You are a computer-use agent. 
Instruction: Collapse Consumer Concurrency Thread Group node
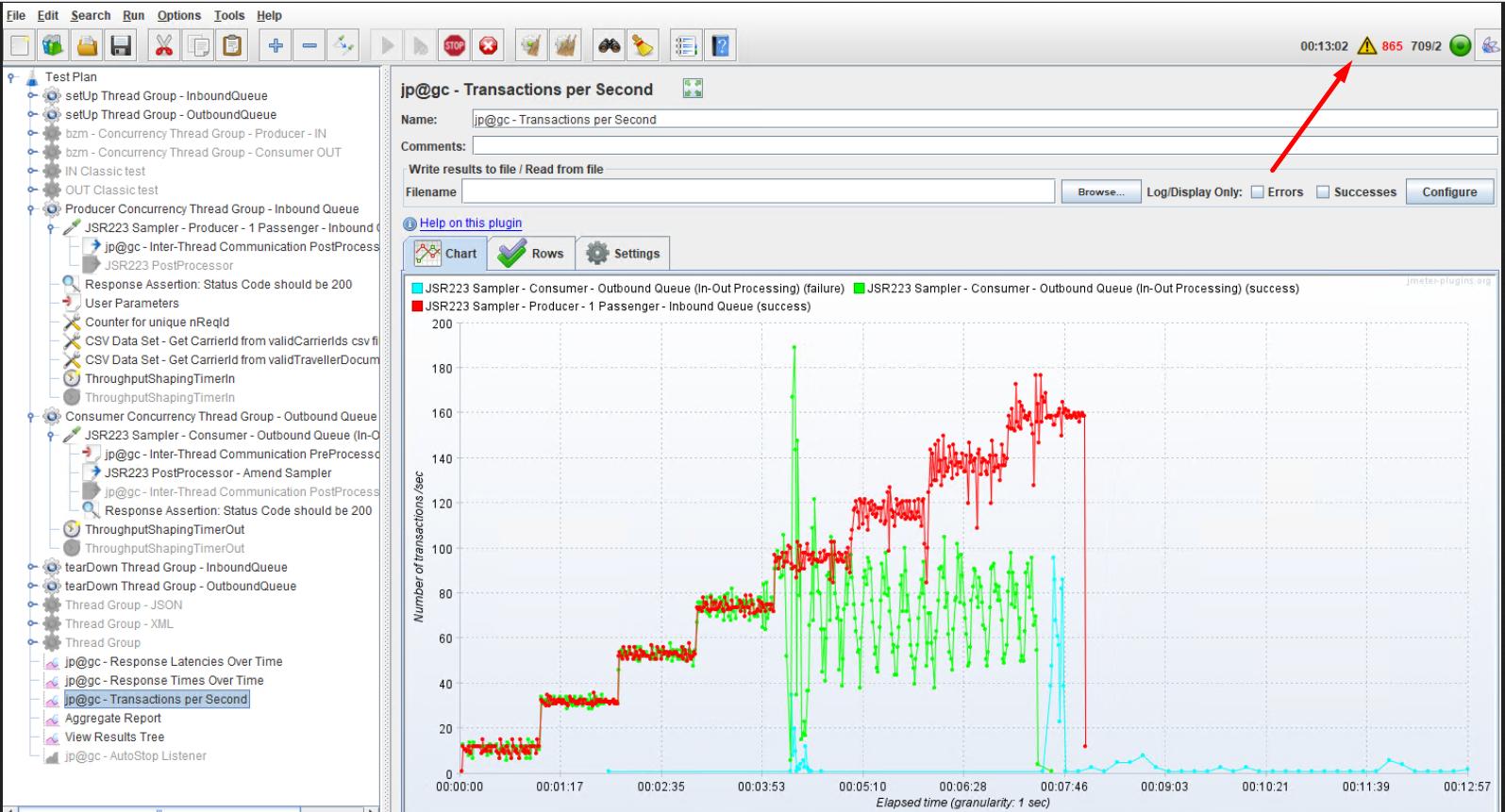31,416
